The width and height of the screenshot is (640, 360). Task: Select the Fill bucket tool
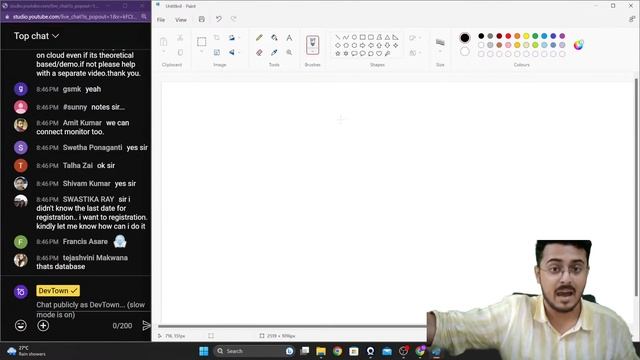274,38
